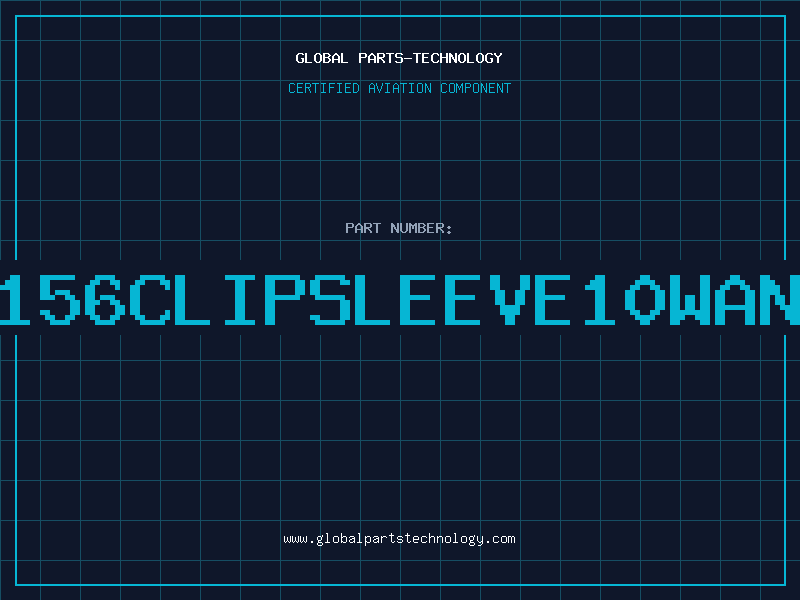
Task: Select the 'CERTIFIED AVIATION COMPONENT' subtitle
Action: (x=399, y=88)
